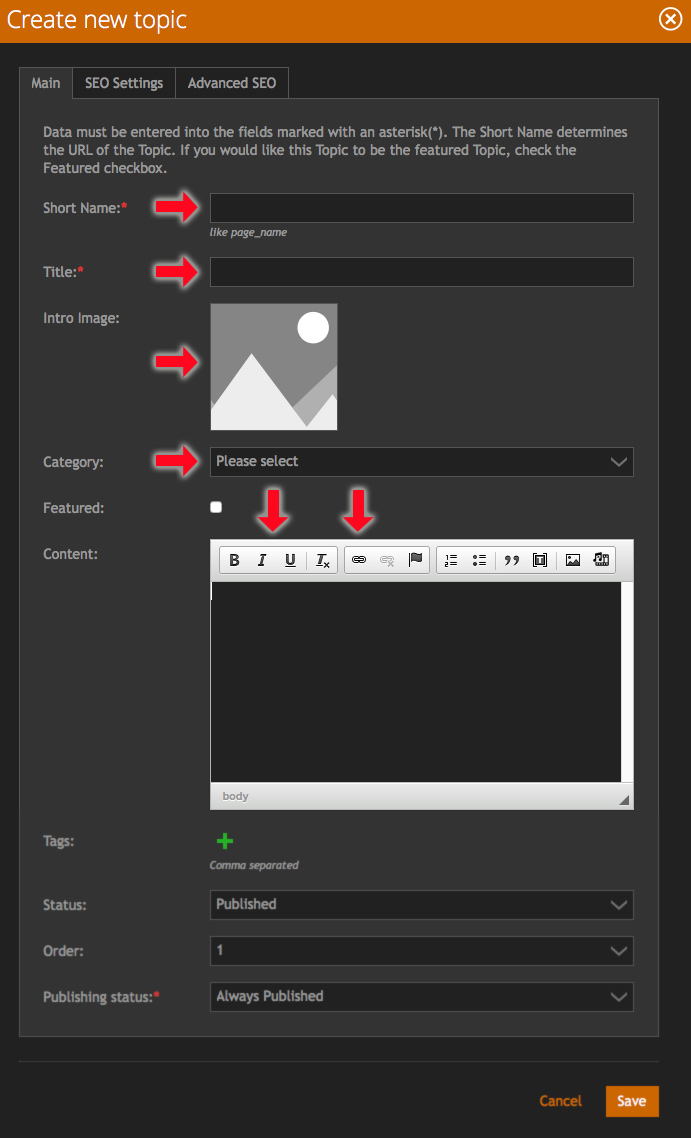Insert an image via editor toolbar

(x=573, y=560)
